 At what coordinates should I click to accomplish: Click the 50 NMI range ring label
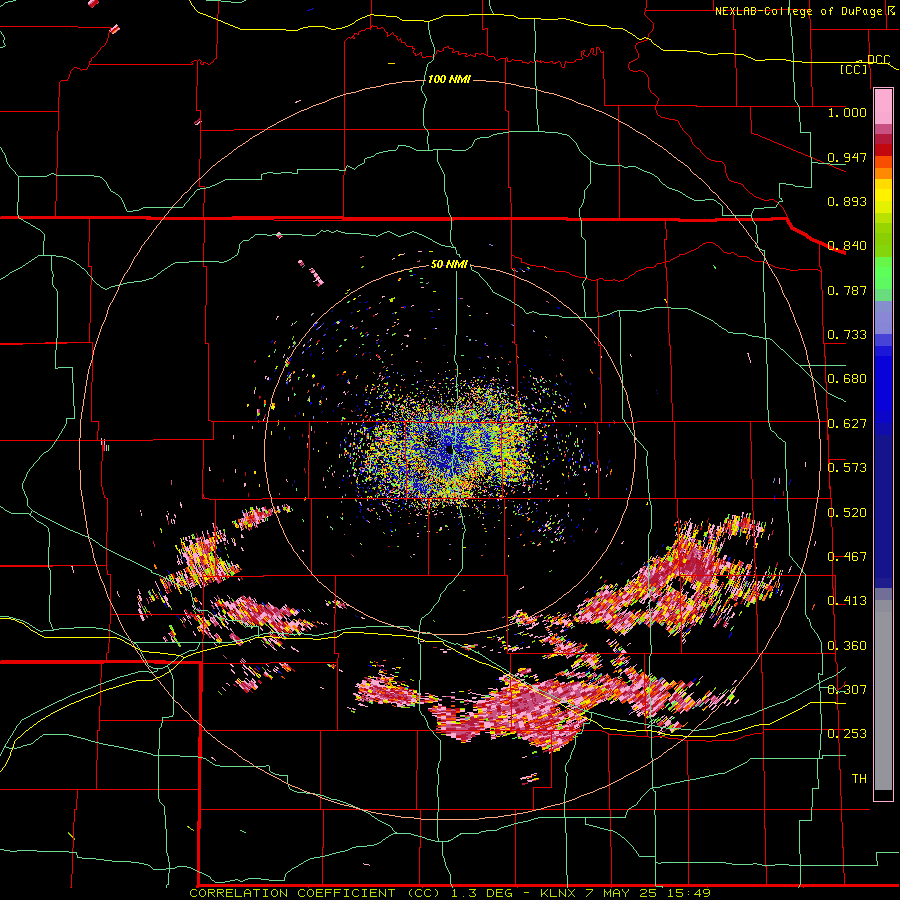tap(449, 264)
